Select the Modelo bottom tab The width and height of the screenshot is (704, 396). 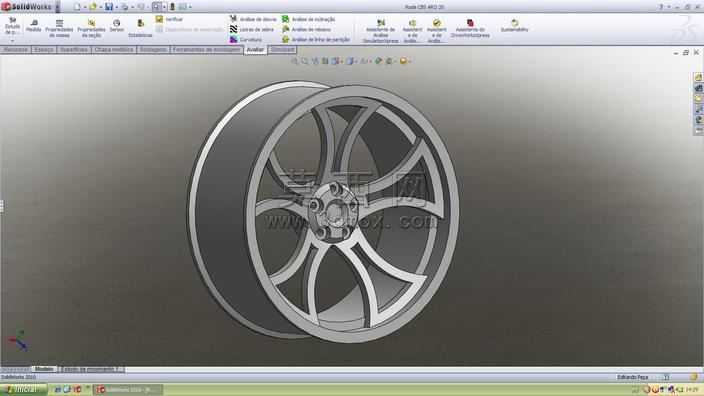[44, 369]
